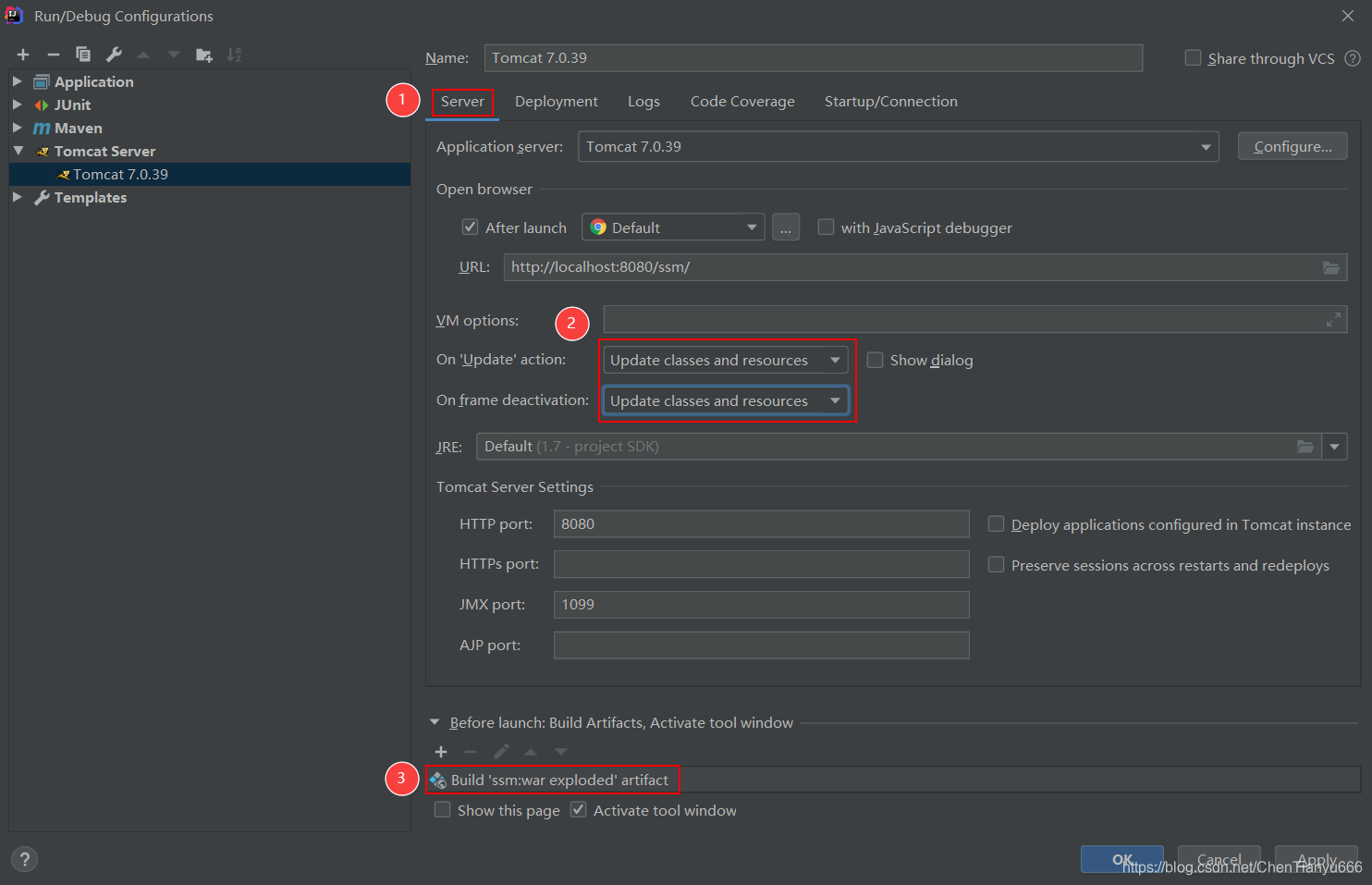Click the VM options input field
Screen dimensions: 1372x885
click(x=975, y=320)
